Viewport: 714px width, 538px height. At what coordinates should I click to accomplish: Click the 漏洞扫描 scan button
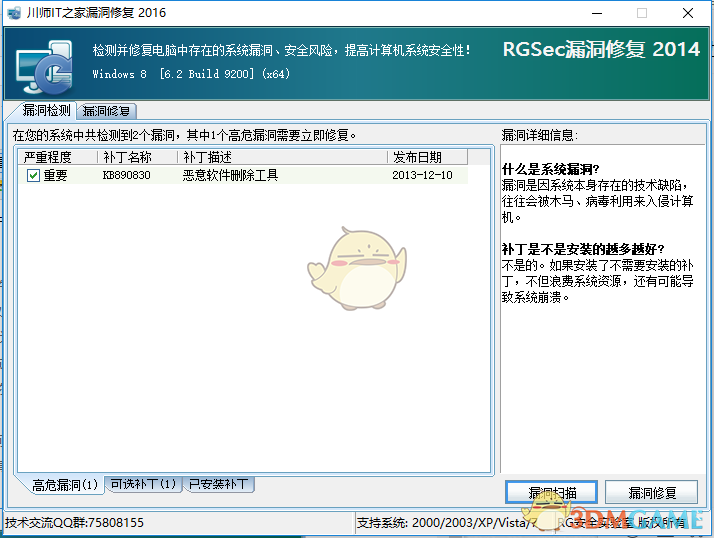coord(551,492)
